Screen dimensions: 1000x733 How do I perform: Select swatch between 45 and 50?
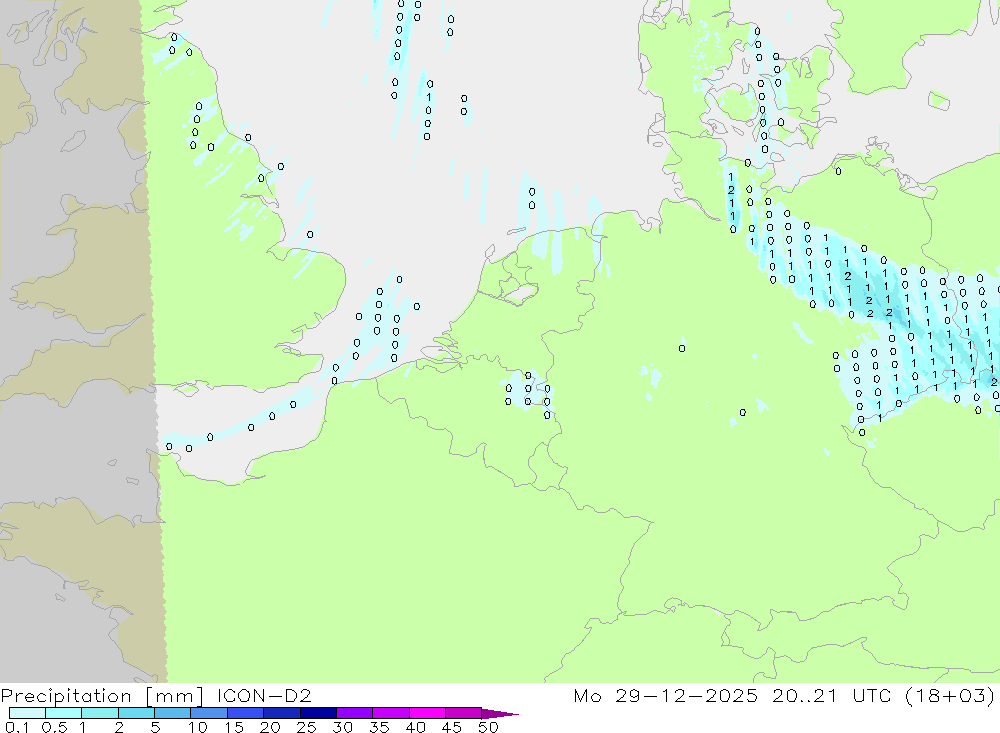click(x=464, y=713)
